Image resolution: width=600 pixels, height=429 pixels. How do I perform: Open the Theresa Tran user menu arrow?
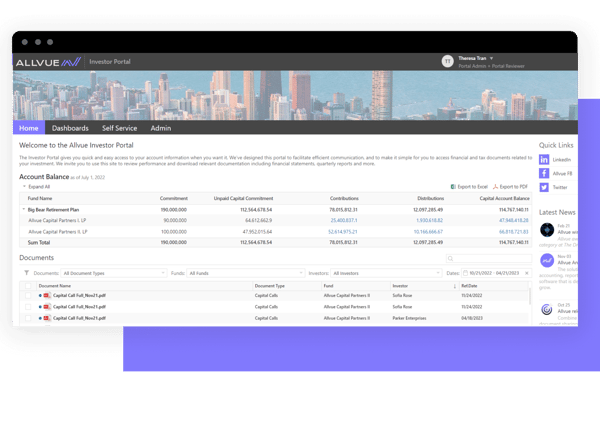coord(491,59)
